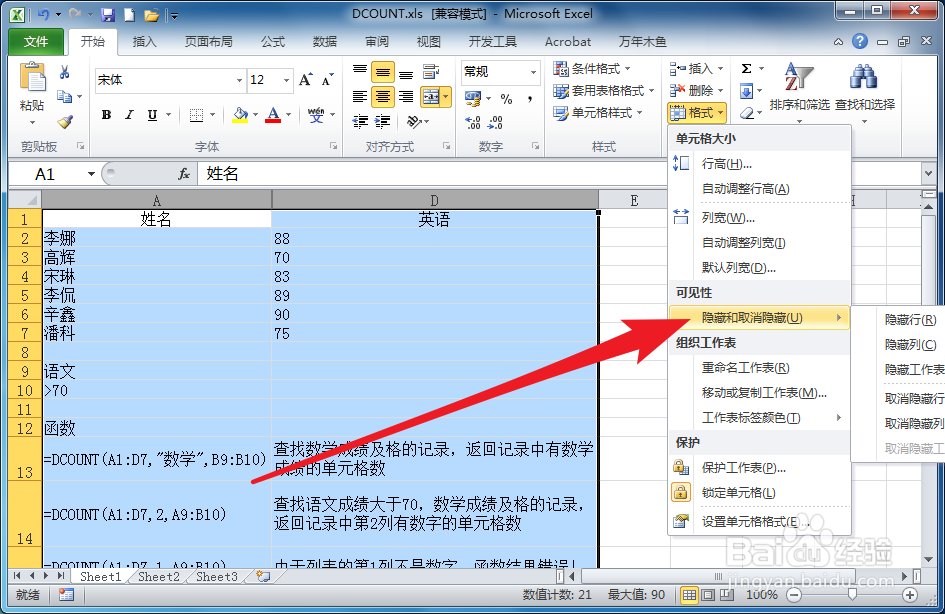
Task: Click the Copy icon
Action: pyautogui.click(x=64, y=96)
